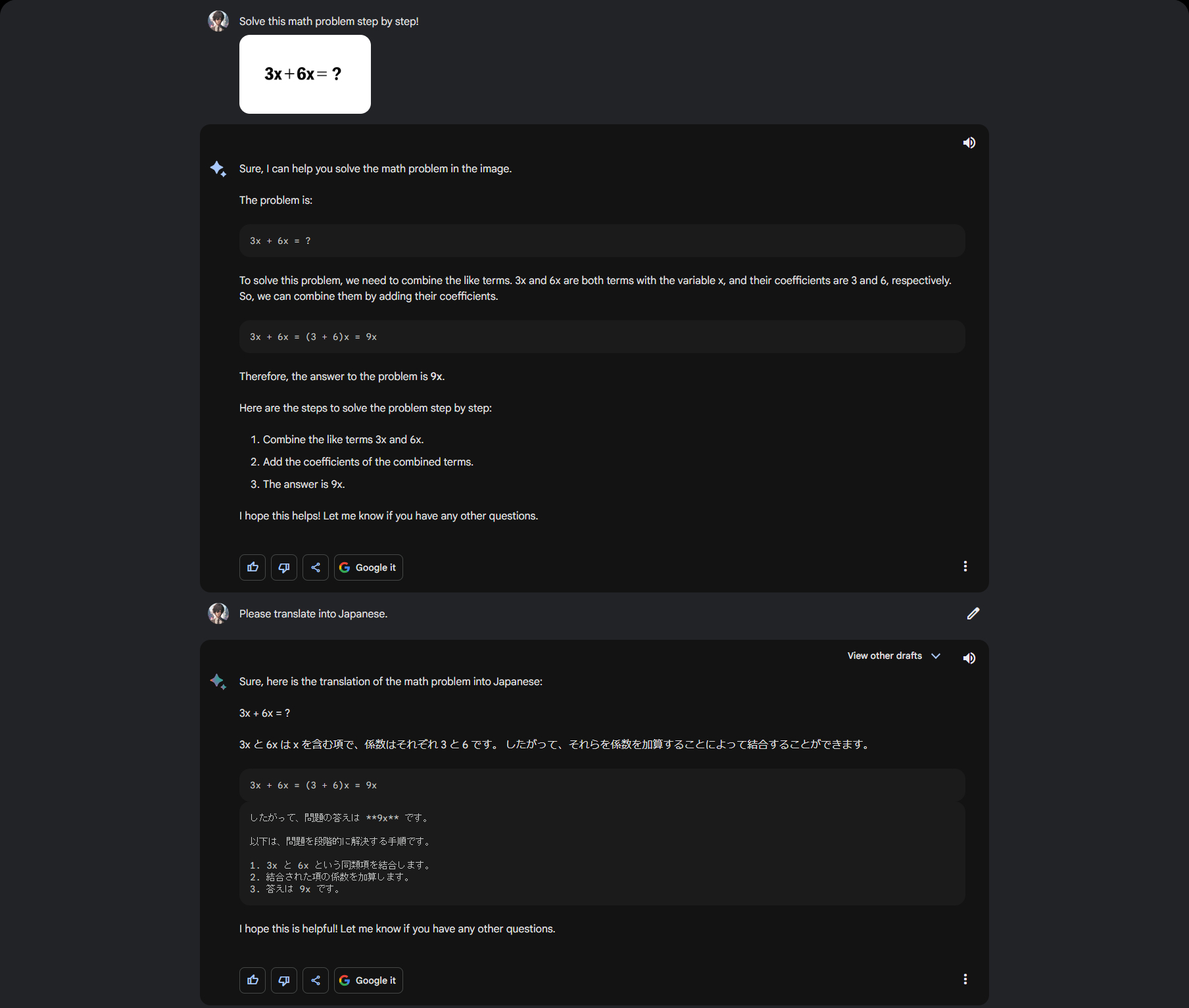Open the attached 3x+6x math image
Image resolution: width=1189 pixels, height=1008 pixels.
click(x=305, y=74)
